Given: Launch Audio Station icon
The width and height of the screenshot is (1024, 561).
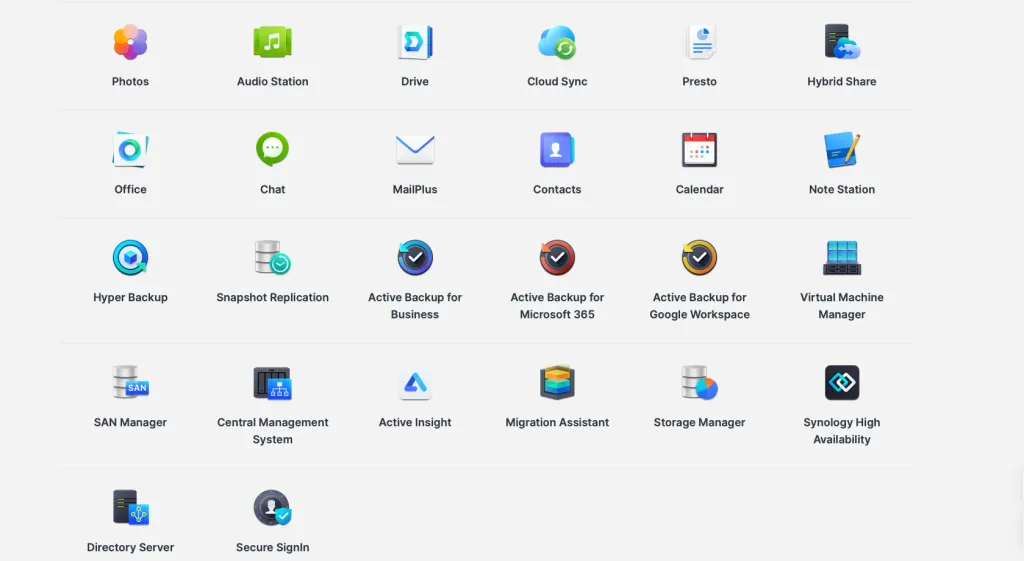Looking at the screenshot, I should point(272,42).
